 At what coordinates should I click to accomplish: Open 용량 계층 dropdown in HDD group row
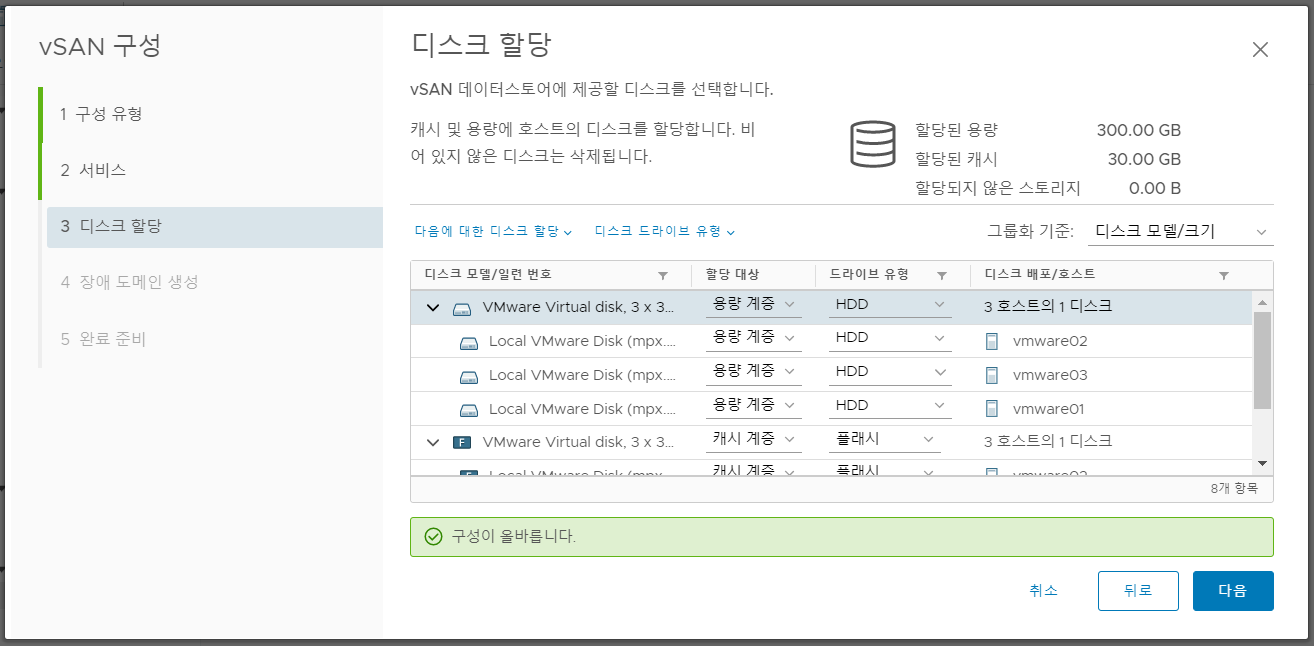753,304
